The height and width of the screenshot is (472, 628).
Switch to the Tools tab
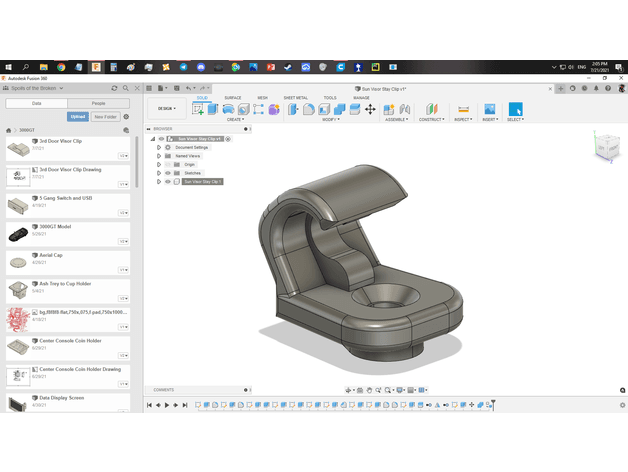tap(330, 98)
